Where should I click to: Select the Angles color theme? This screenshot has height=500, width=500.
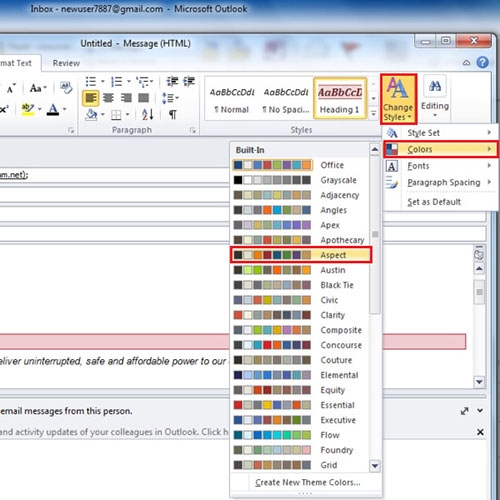(x=300, y=210)
